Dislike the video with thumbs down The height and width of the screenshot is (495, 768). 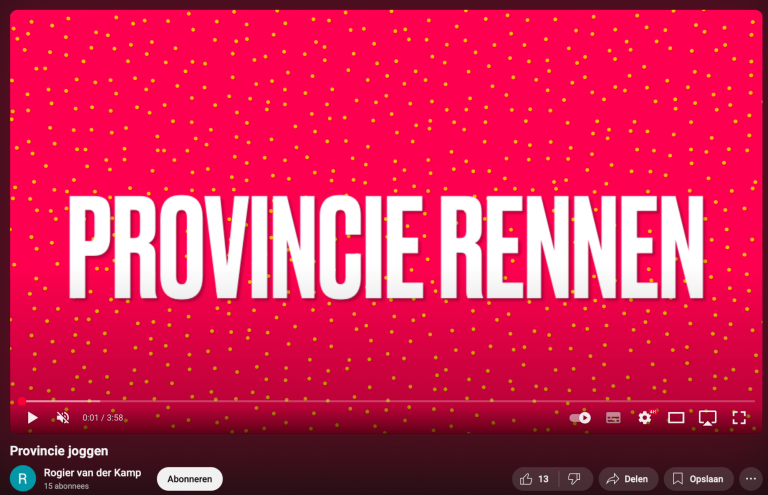pyautogui.click(x=574, y=479)
